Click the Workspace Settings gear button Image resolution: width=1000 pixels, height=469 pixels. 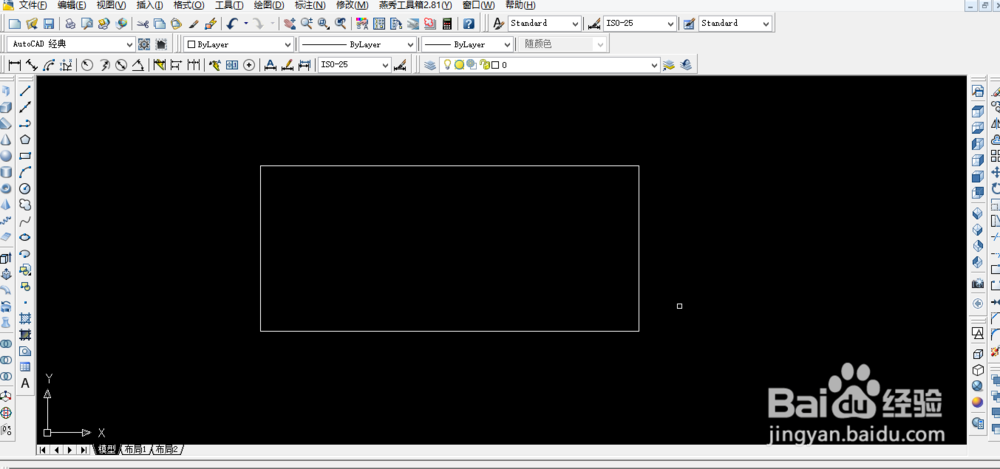click(144, 45)
